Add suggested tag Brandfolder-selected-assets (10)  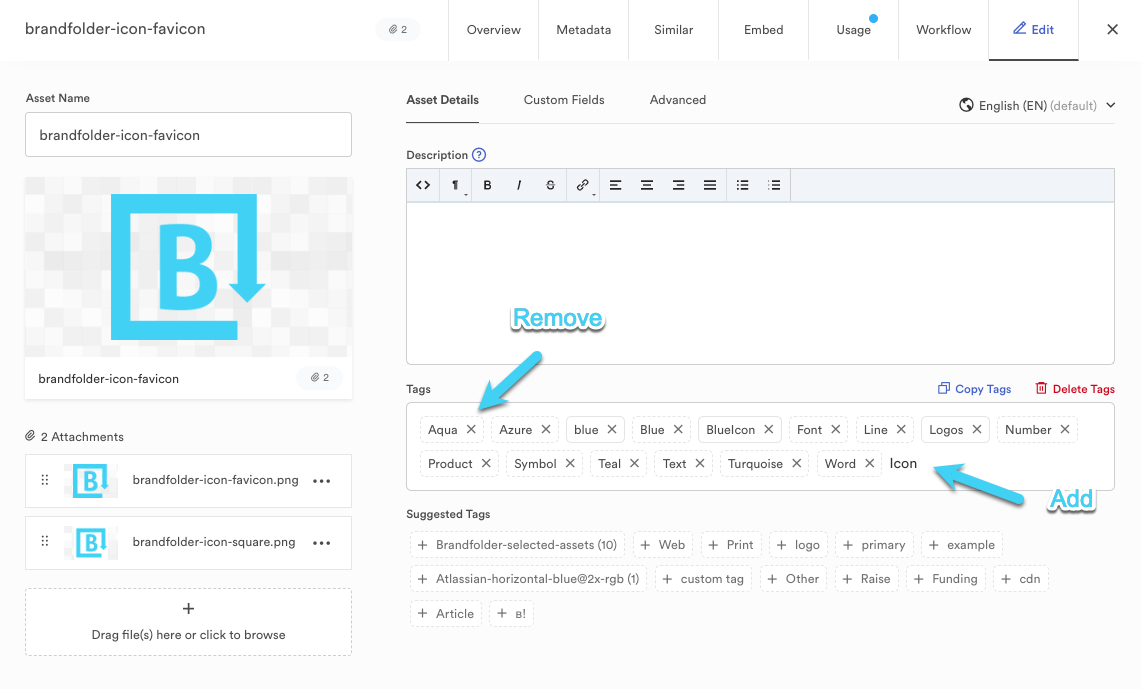517,545
